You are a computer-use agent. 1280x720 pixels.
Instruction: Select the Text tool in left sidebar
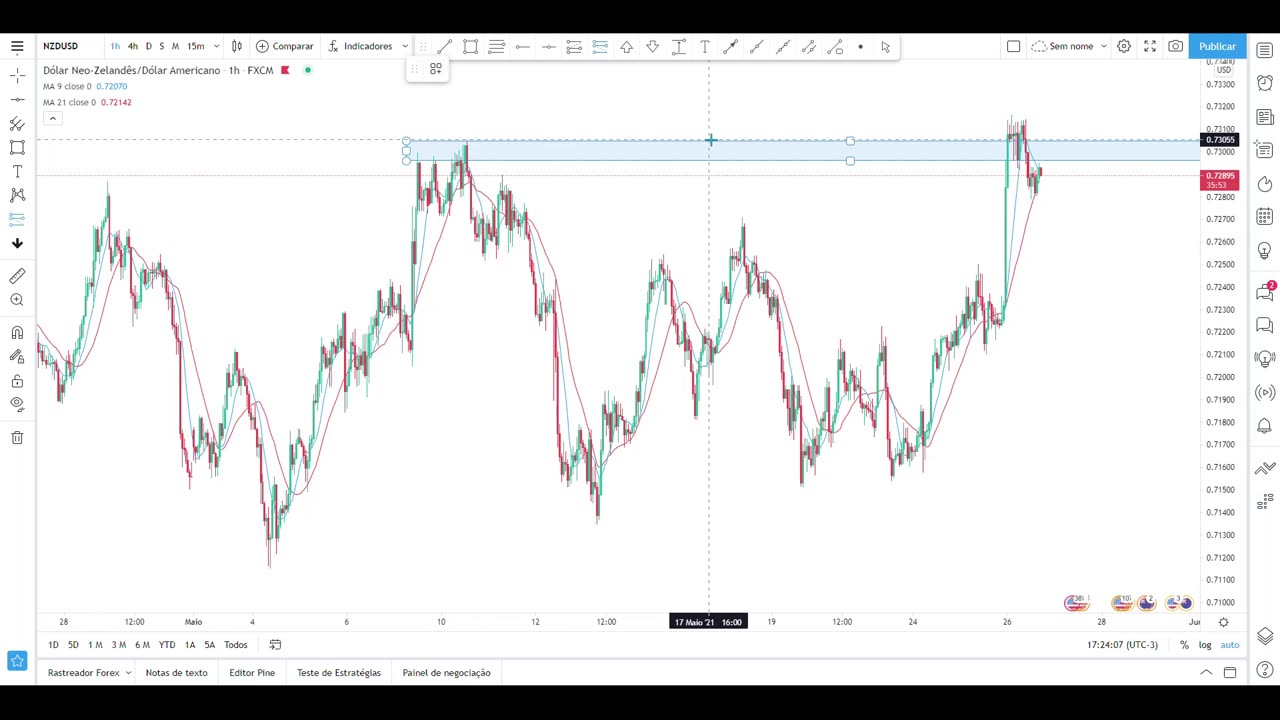tap(17, 171)
